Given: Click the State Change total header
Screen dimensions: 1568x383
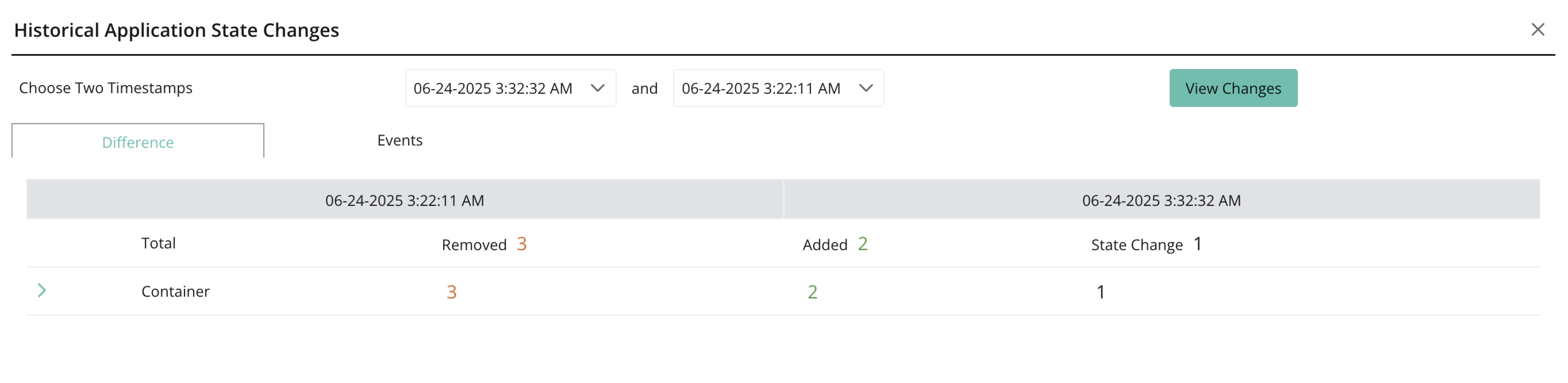Looking at the screenshot, I should point(1146,245).
